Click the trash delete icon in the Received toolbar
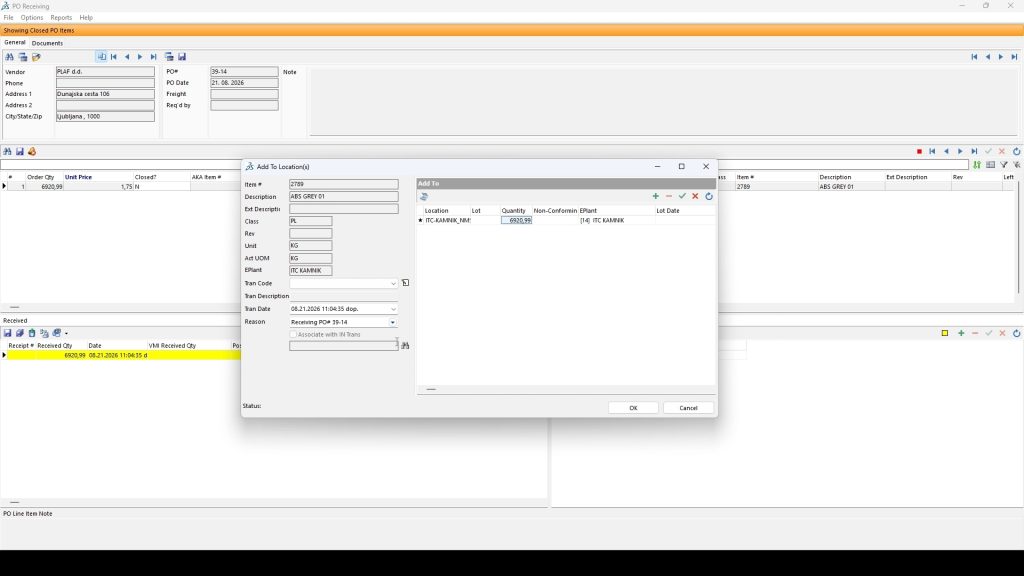The height and width of the screenshot is (576, 1024). [x=32, y=333]
